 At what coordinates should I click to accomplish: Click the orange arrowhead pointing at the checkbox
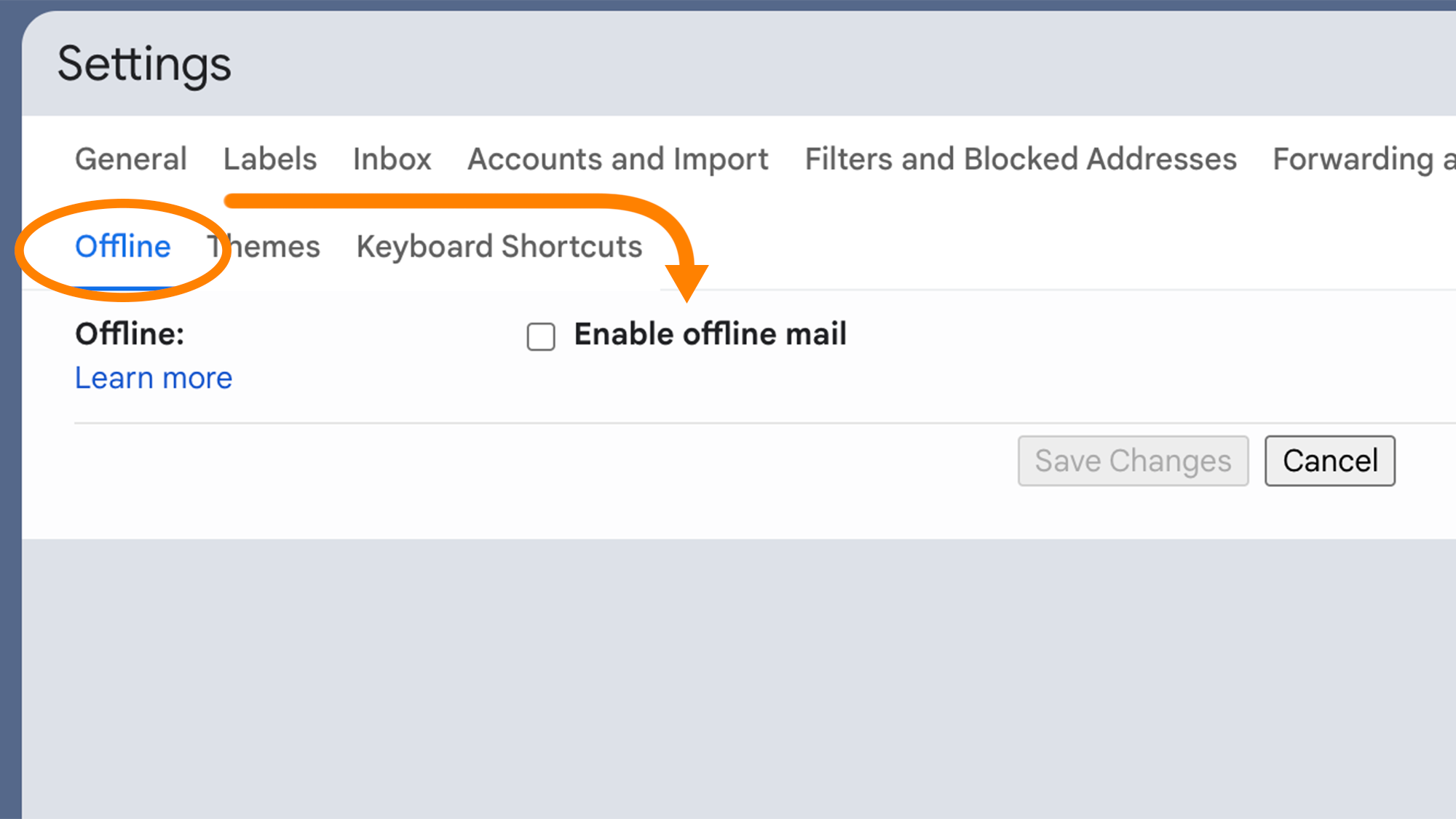pos(687,282)
